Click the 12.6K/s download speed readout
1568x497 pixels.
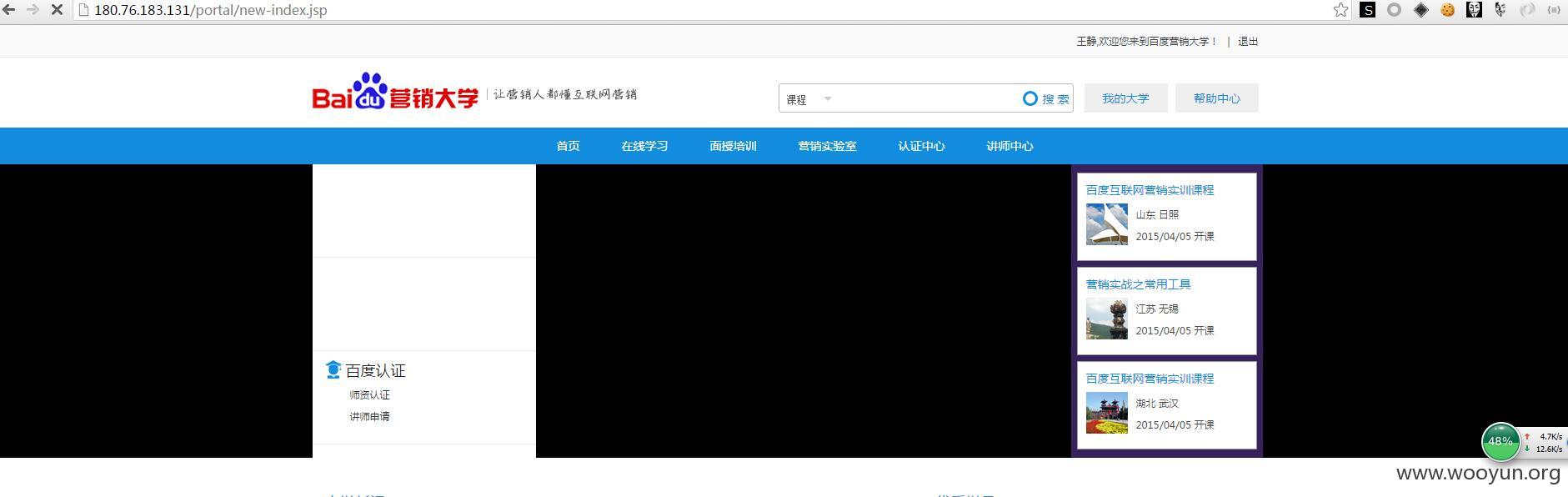(x=1549, y=449)
